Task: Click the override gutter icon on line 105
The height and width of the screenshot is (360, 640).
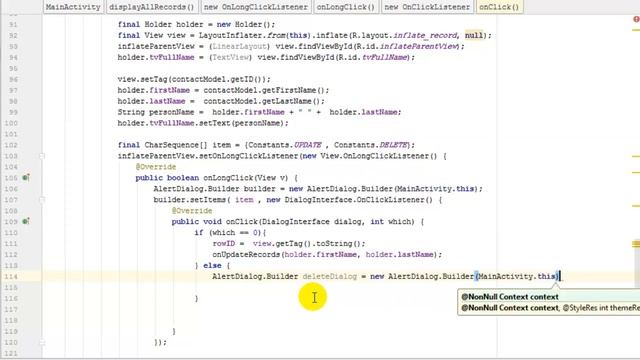Action: [26, 178]
